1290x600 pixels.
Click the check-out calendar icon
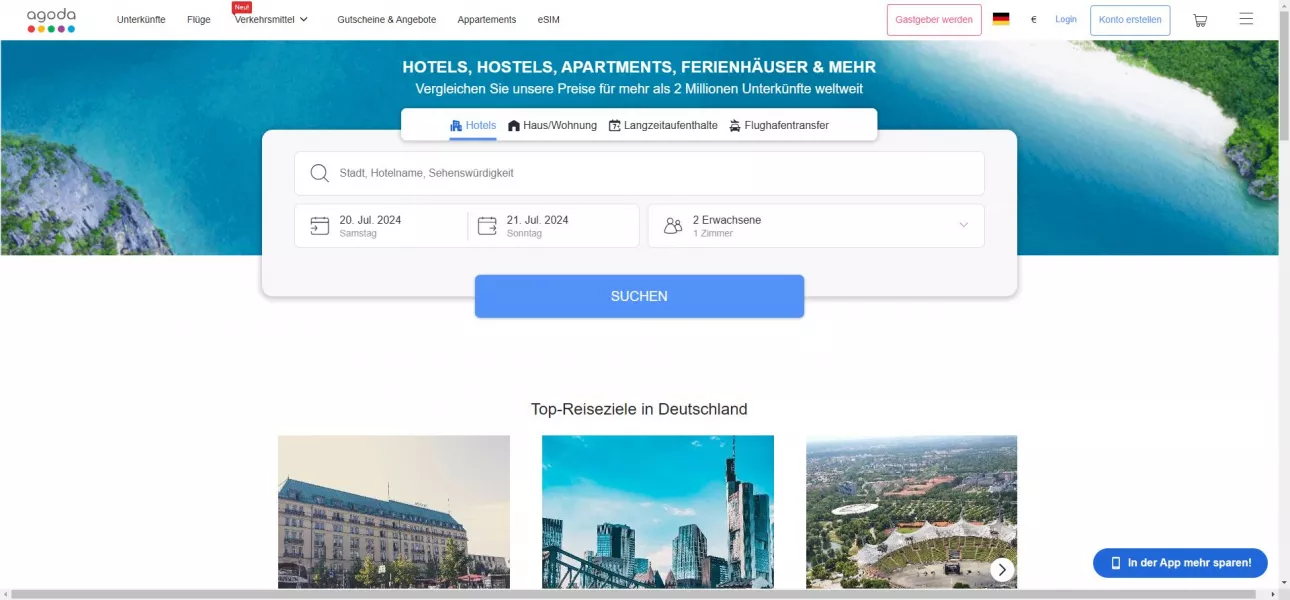tap(487, 226)
